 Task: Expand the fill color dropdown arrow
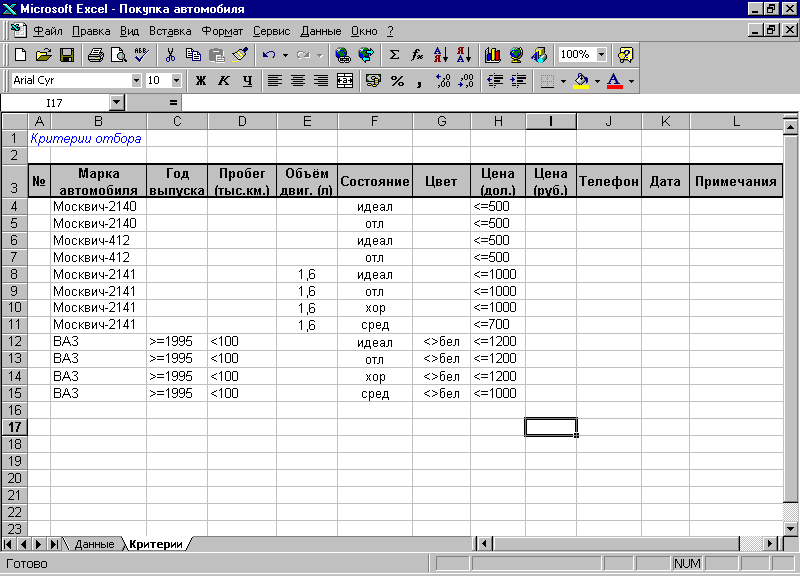pos(597,81)
